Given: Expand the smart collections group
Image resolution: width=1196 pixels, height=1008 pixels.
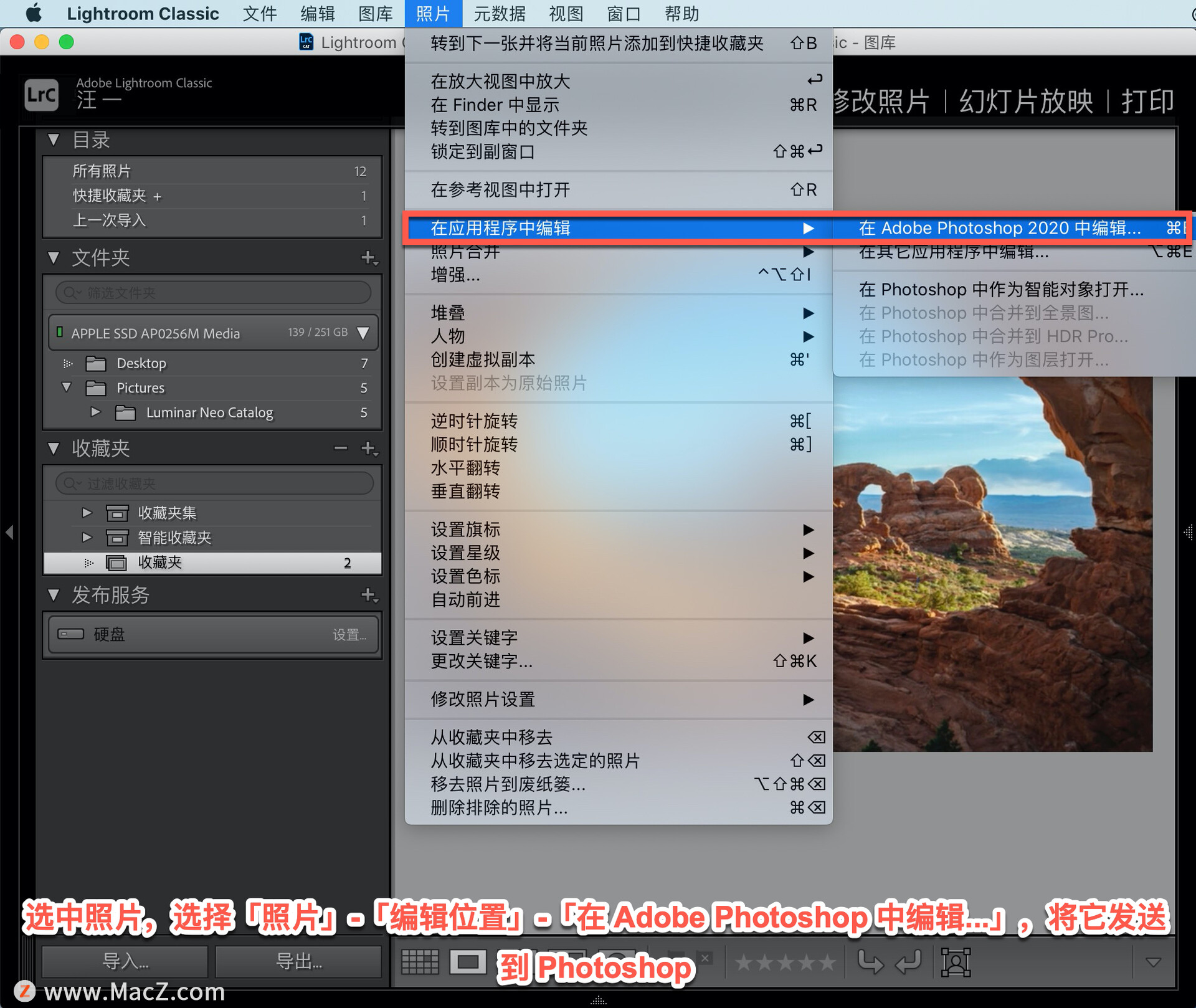Looking at the screenshot, I should point(87,537).
